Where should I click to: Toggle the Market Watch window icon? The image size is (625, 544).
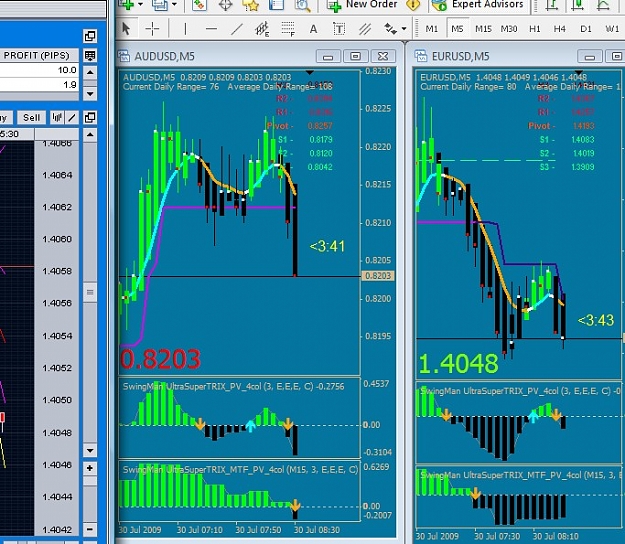coord(199,5)
